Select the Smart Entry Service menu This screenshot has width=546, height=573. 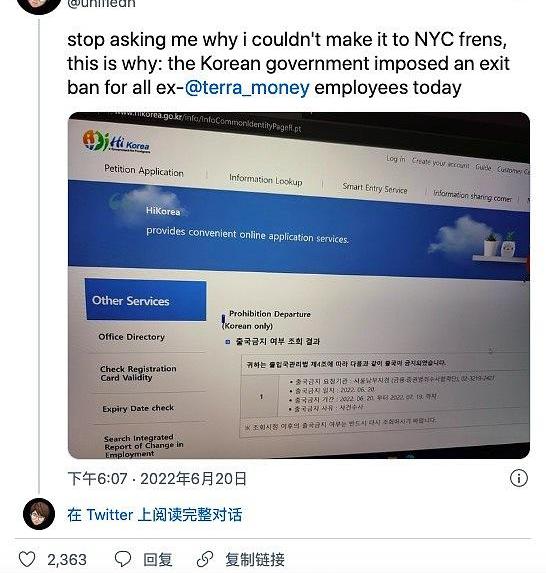click(x=375, y=188)
